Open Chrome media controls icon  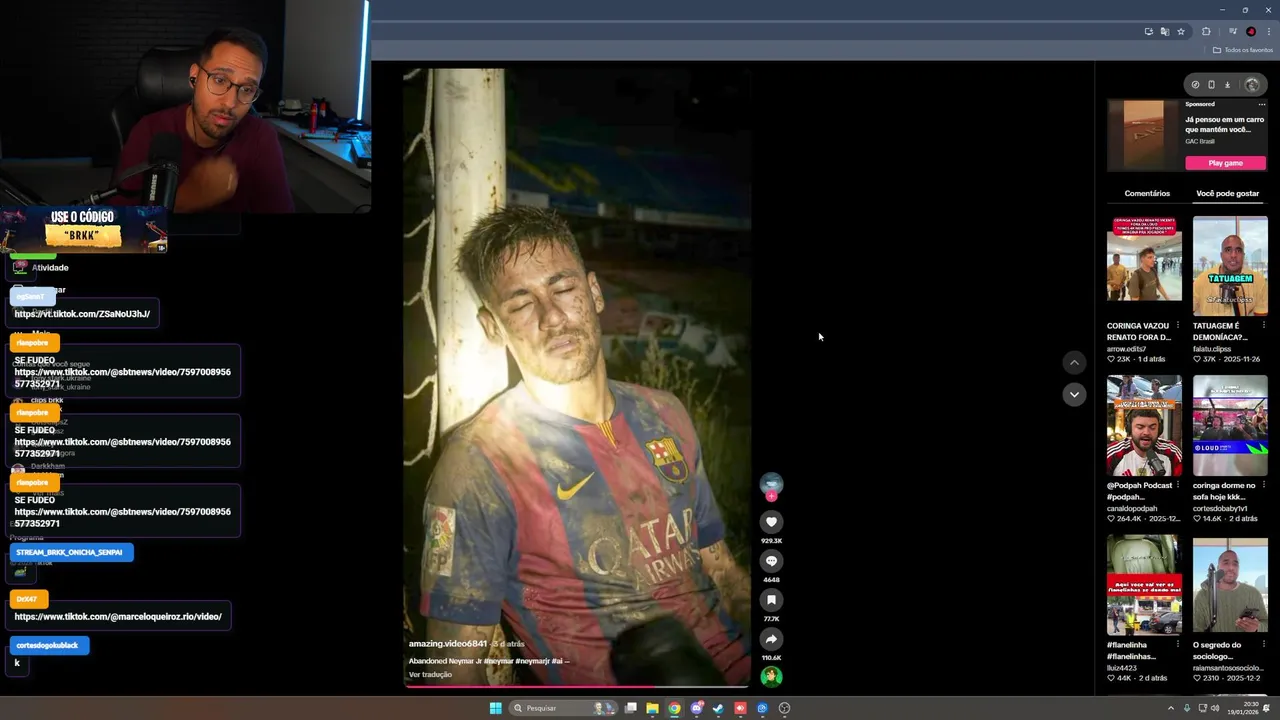1233,32
